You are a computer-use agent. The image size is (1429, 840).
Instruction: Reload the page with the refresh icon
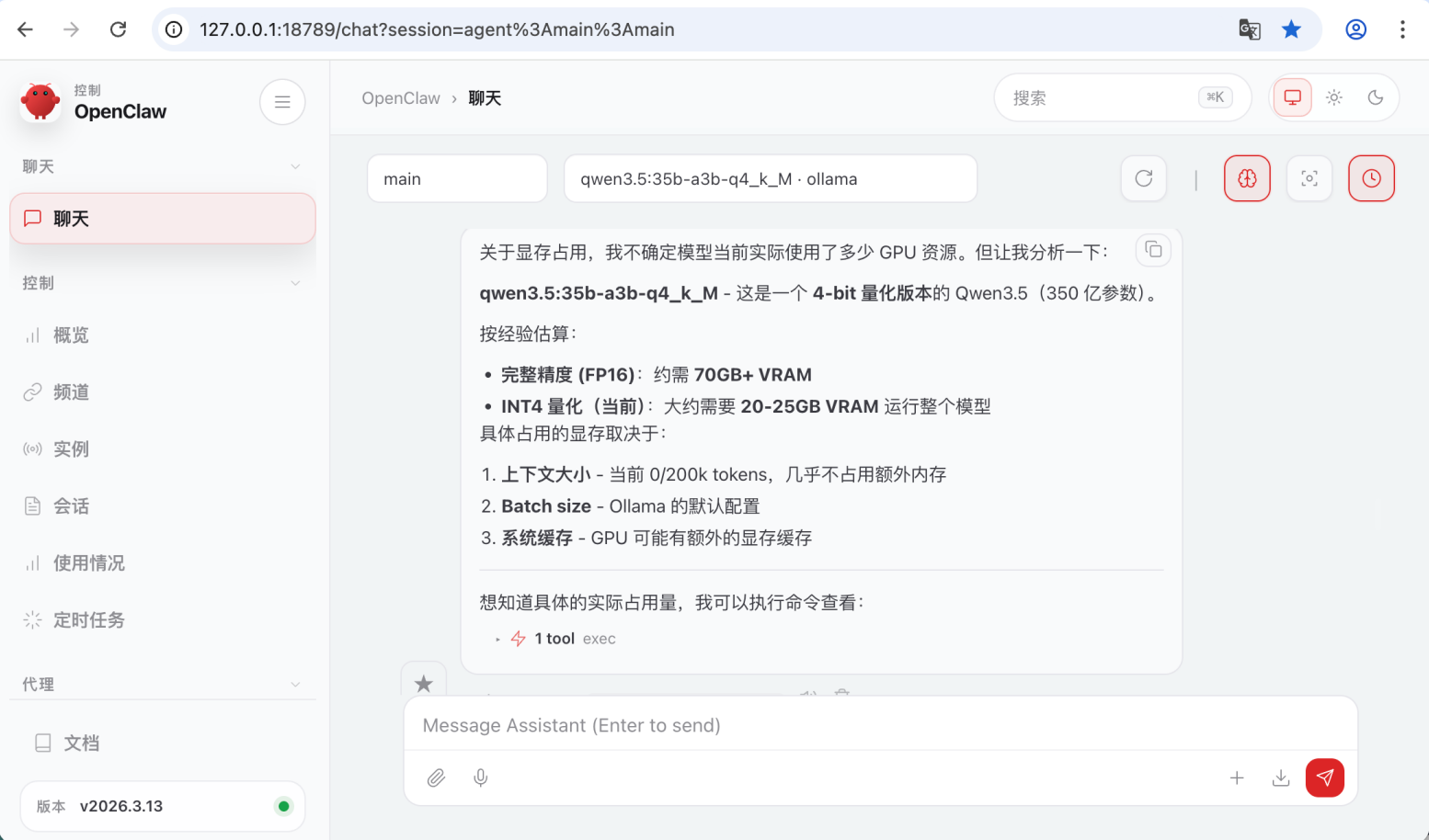pos(118,29)
